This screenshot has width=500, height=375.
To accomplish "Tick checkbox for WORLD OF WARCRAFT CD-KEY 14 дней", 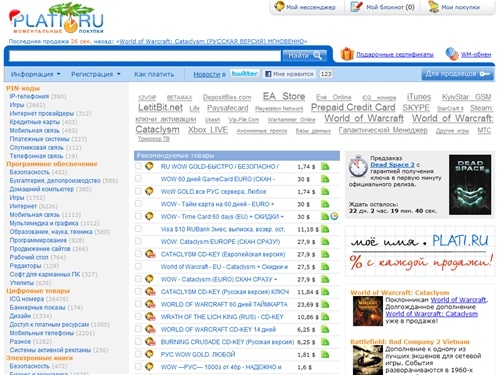I will point(138,329).
